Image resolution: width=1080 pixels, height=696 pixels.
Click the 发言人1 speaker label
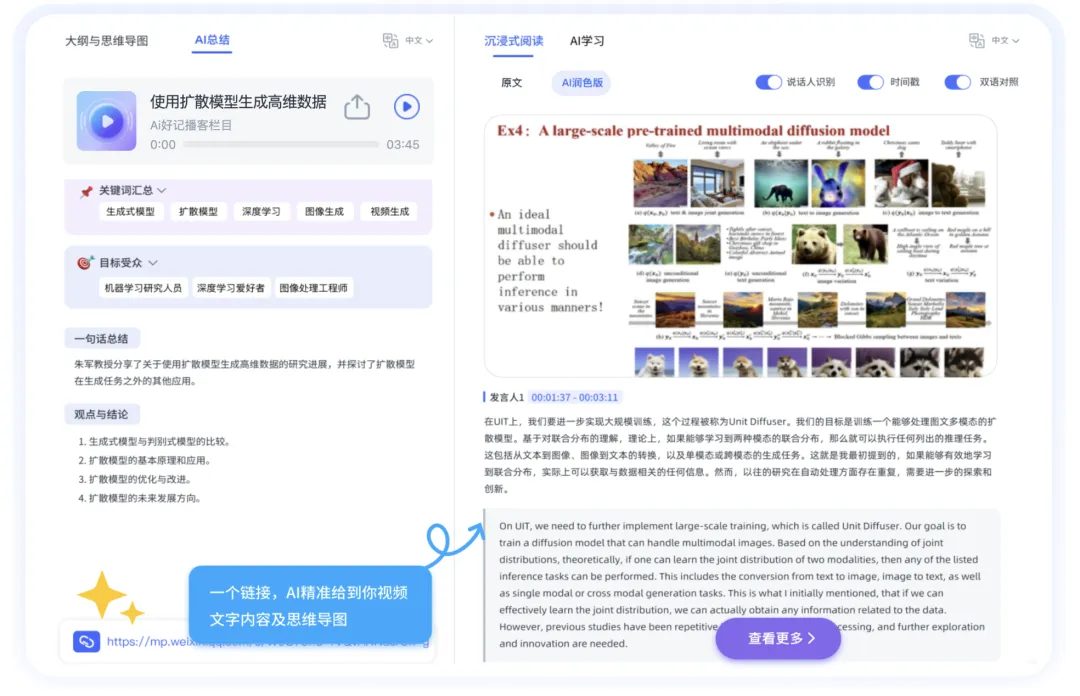click(506, 398)
